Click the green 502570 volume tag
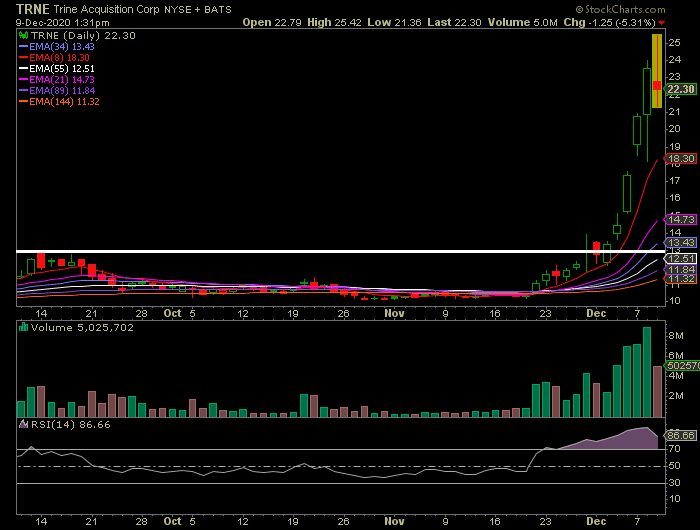 tap(682, 366)
